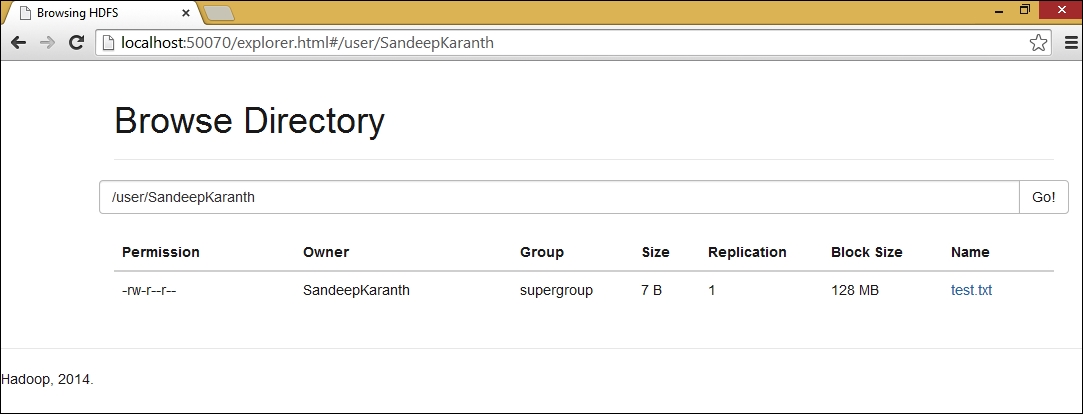1083x414 pixels.
Task: Click the Replication column header
Action: pos(747,252)
